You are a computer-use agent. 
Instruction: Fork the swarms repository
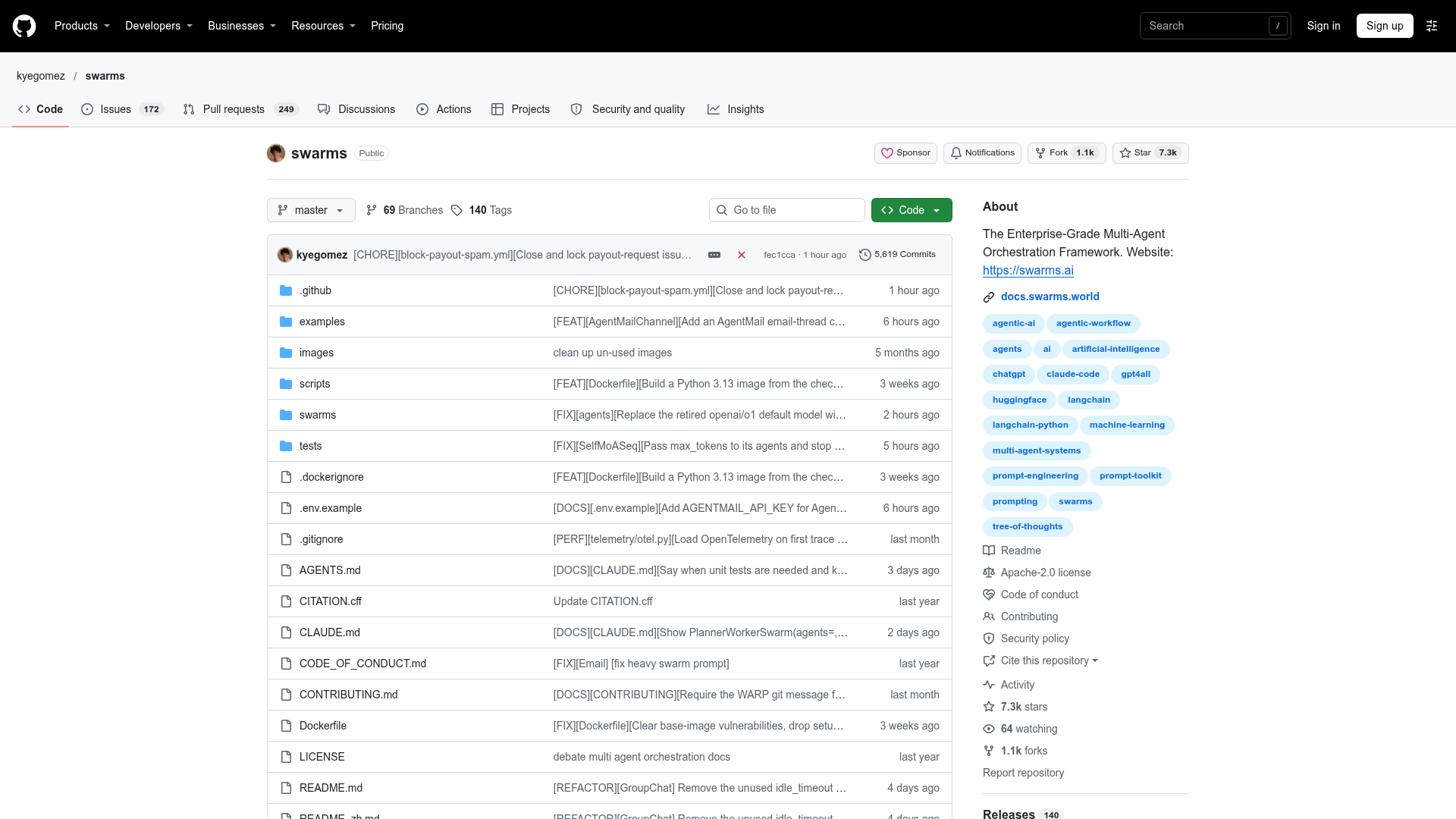1066,153
